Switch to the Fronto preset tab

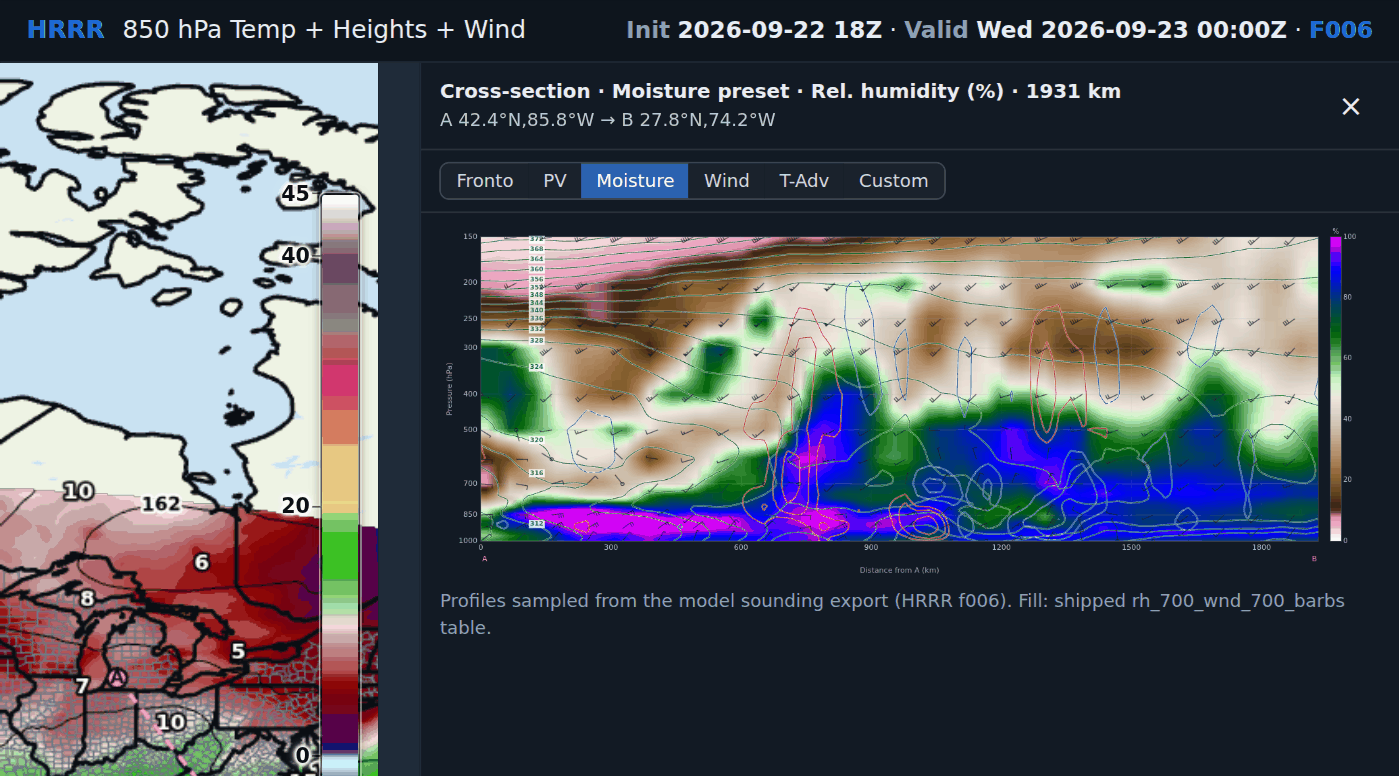pos(485,181)
